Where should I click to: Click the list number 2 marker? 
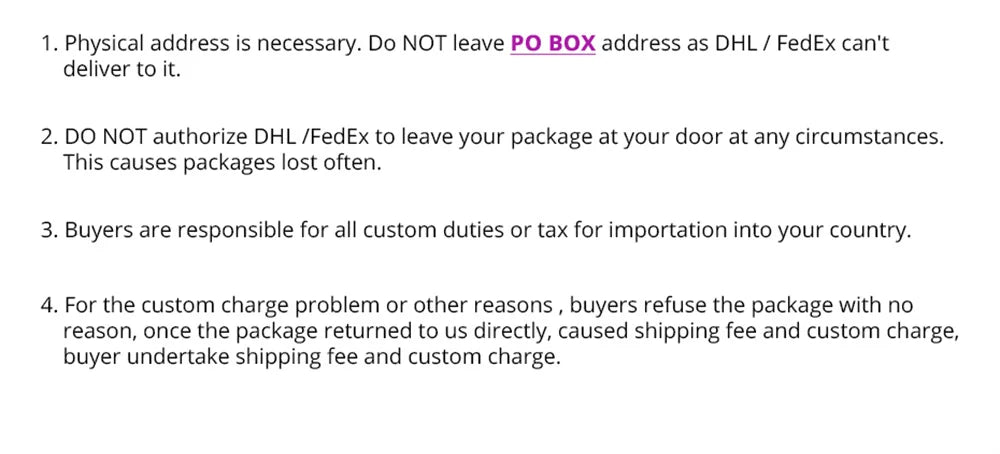pos(48,137)
